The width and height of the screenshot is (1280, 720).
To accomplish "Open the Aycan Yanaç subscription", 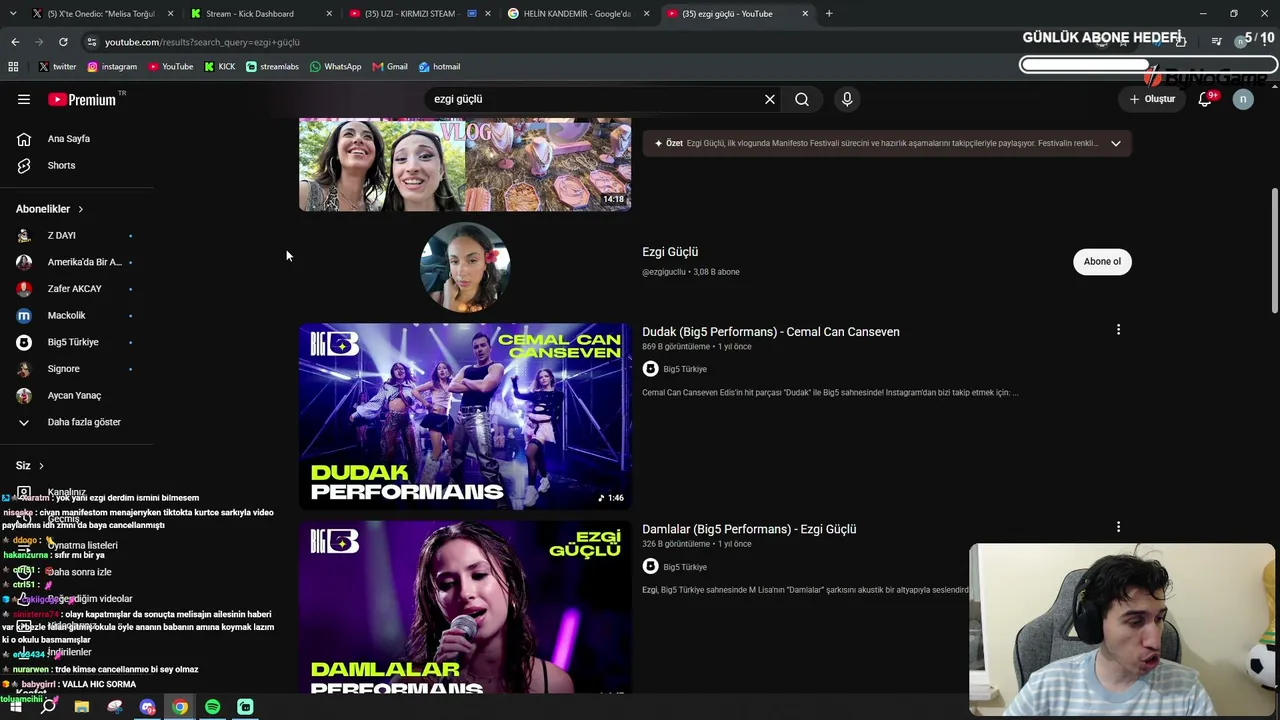I will [74, 395].
